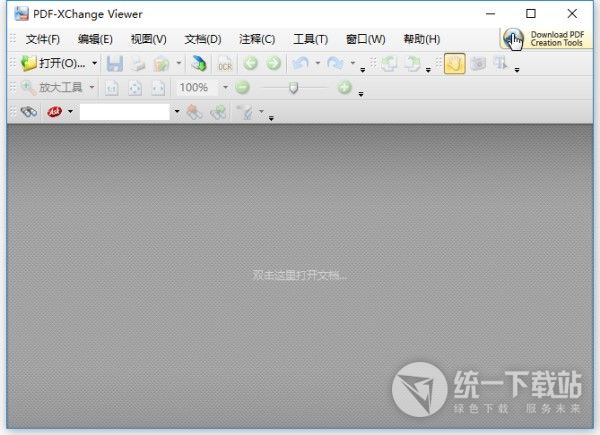Open zoom toolbar overflow options arrow

[x=361, y=94]
